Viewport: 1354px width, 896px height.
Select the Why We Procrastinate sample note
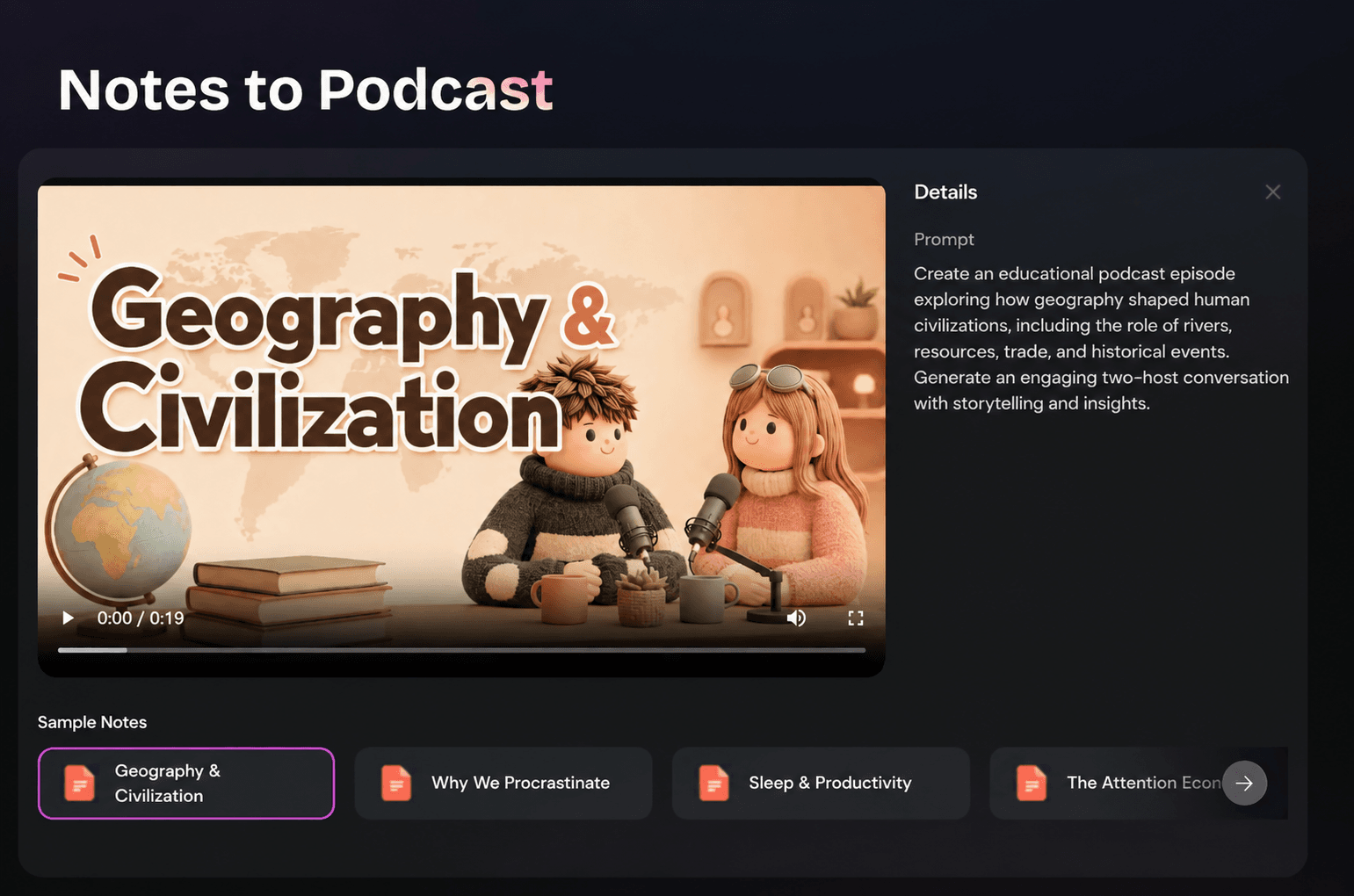[503, 783]
